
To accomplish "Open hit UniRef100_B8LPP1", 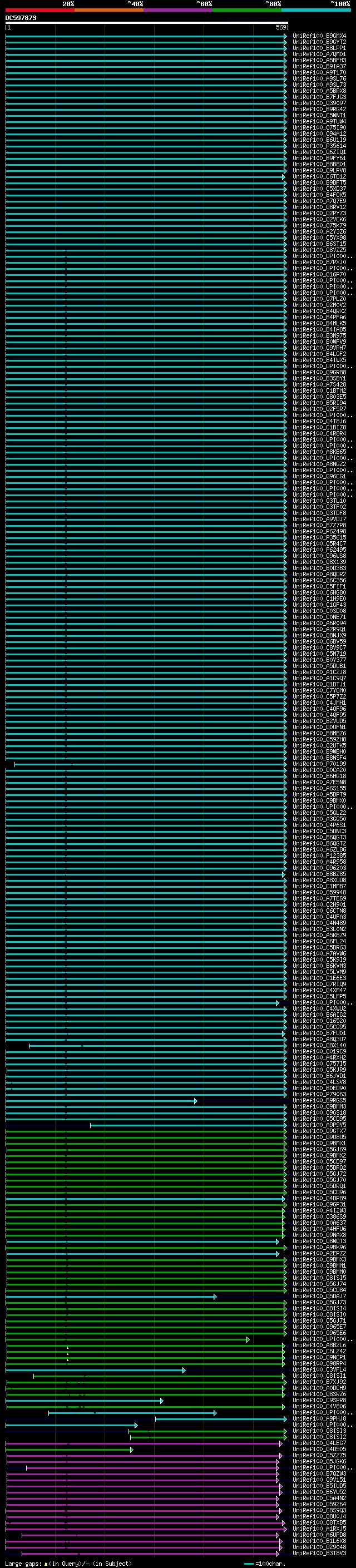I will tap(319, 48).
